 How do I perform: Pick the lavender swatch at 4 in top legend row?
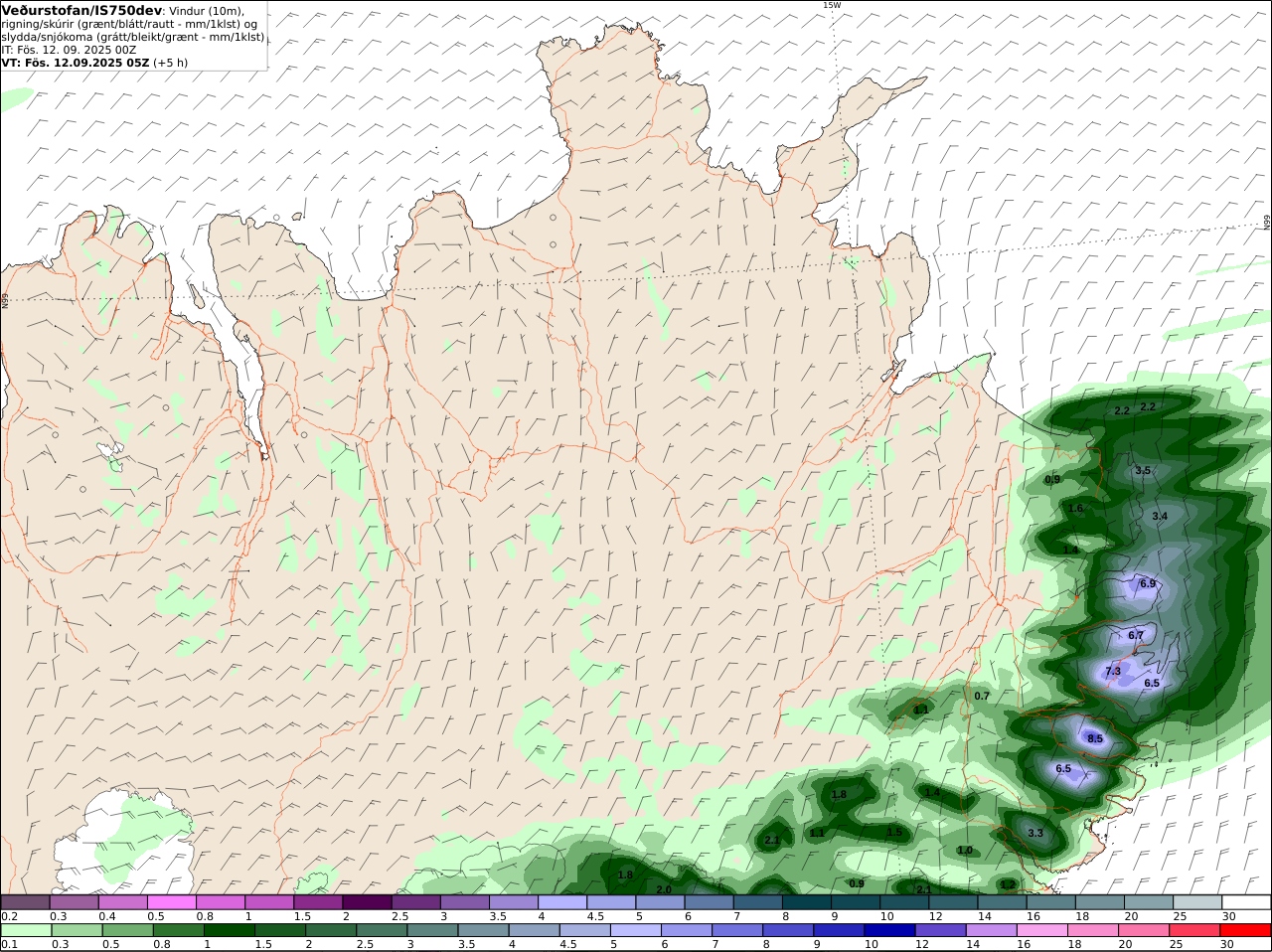pyautogui.click(x=562, y=902)
